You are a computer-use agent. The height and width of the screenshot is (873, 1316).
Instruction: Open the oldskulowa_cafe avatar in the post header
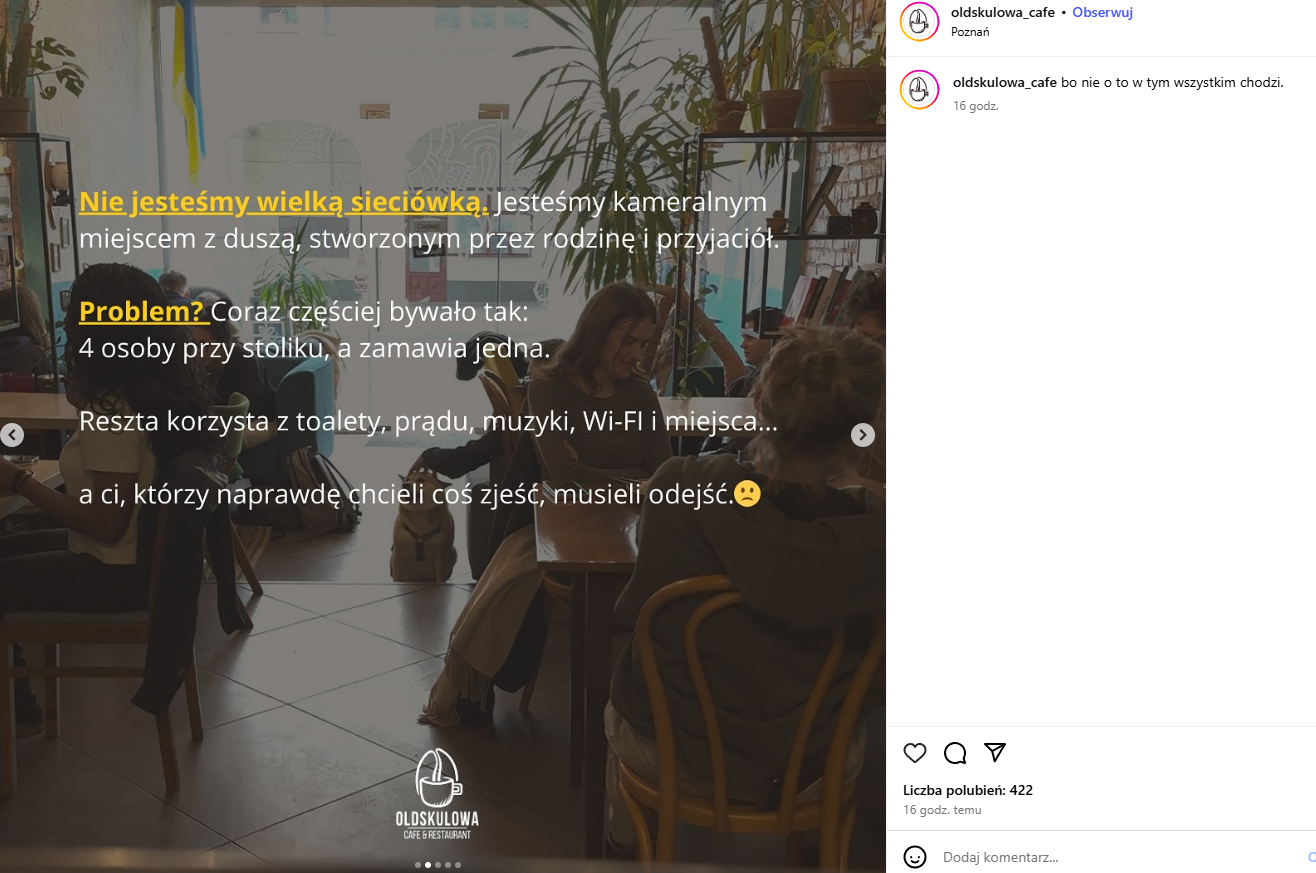click(x=919, y=21)
